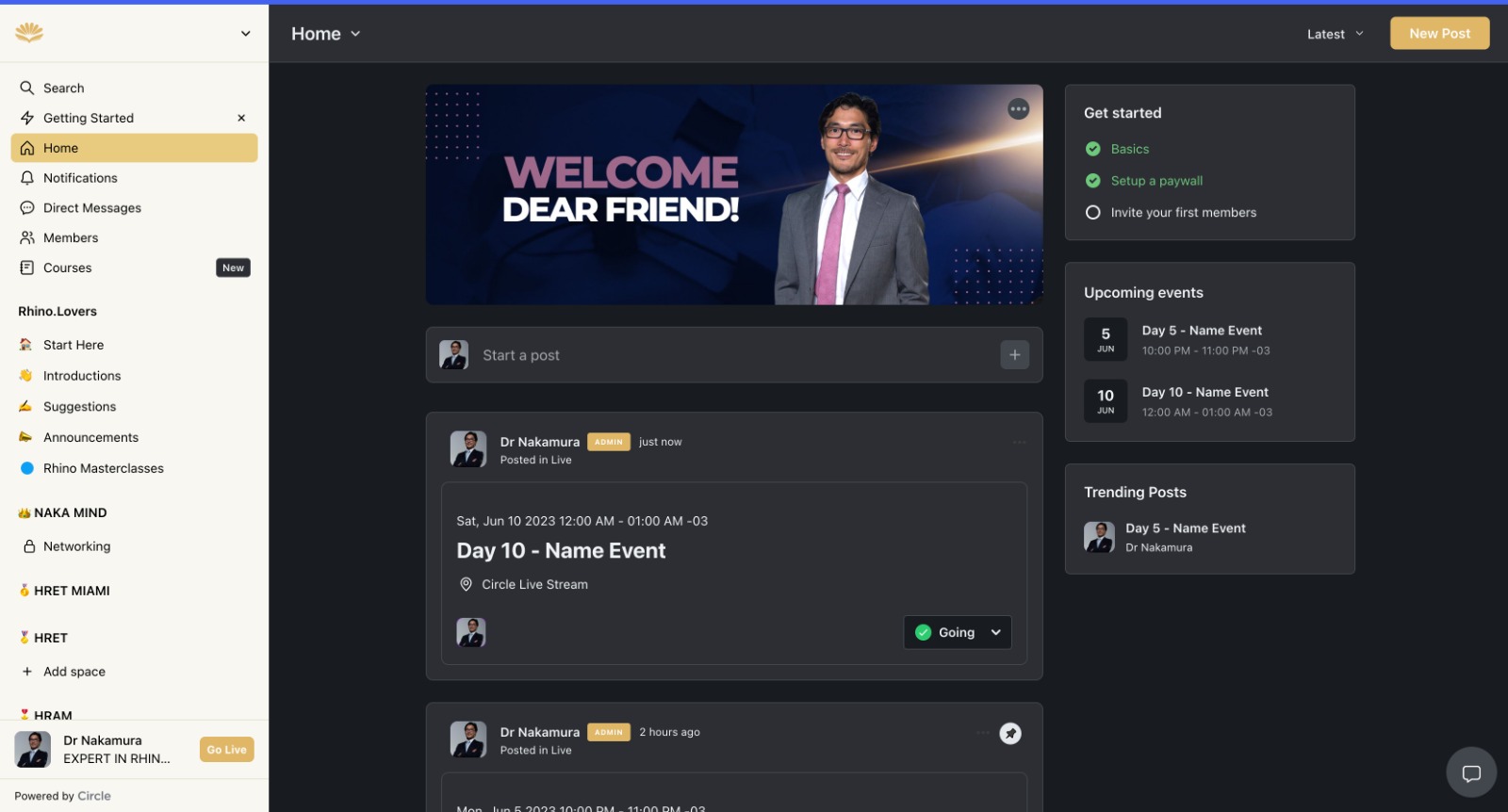Click the Setup a paywall checklist item
Viewport: 1508px width, 812px height.
[x=1156, y=181]
